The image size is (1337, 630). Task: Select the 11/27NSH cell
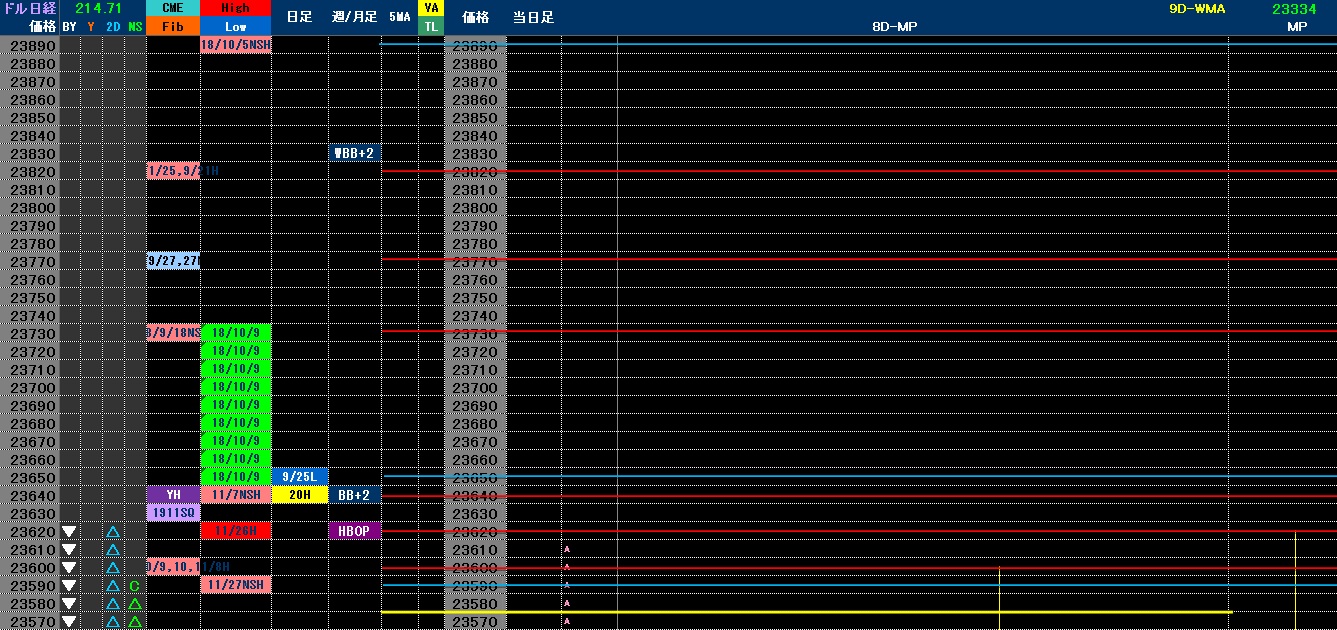click(236, 585)
